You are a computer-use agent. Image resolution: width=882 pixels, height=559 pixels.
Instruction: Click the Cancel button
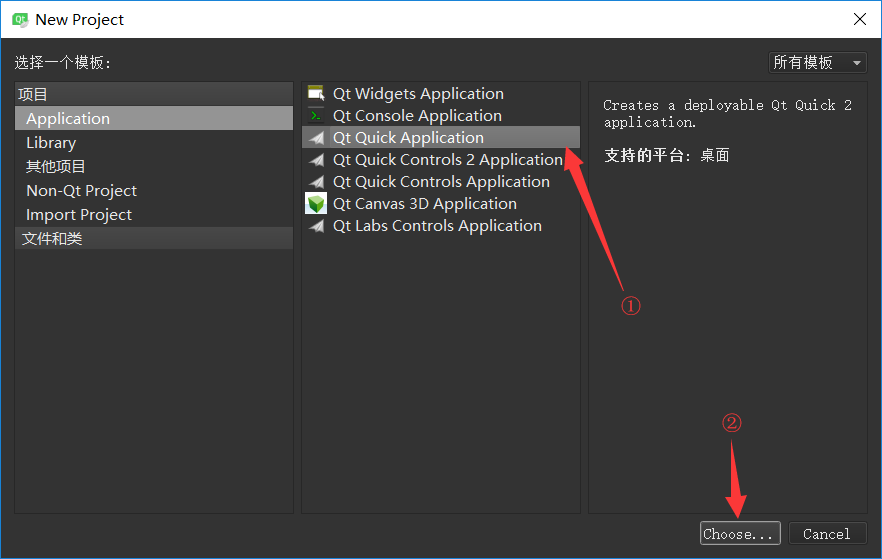[827, 533]
